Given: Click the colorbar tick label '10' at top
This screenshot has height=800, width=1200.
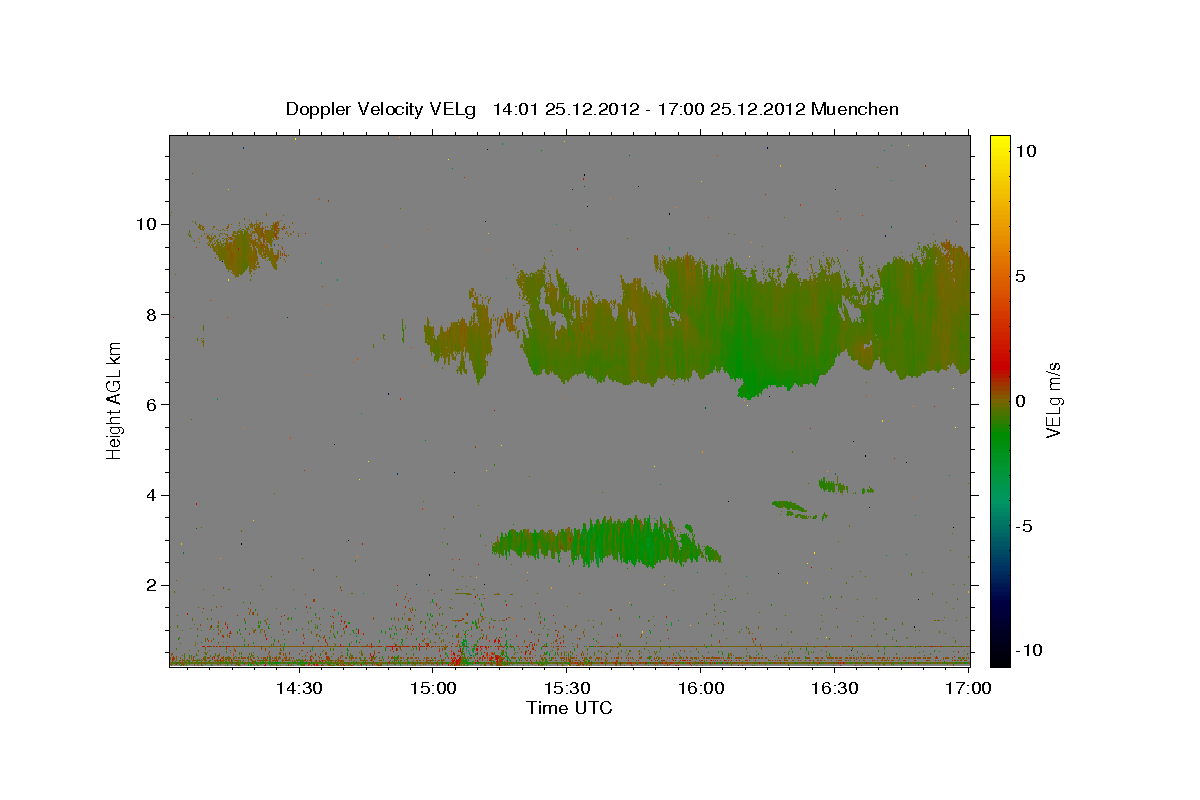Looking at the screenshot, I should pyautogui.click(x=1026, y=151).
